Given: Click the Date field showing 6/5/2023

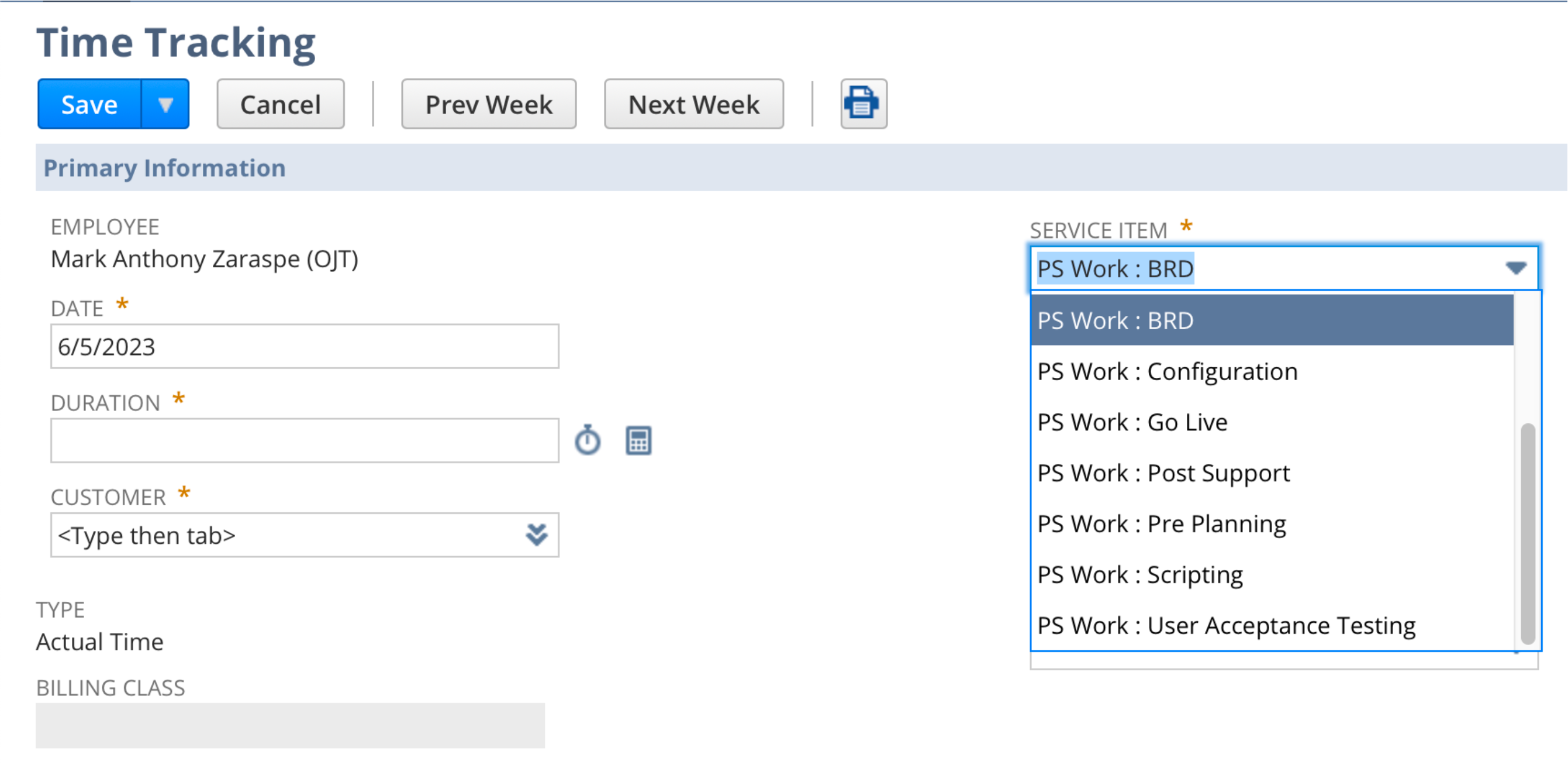Looking at the screenshot, I should [305, 346].
